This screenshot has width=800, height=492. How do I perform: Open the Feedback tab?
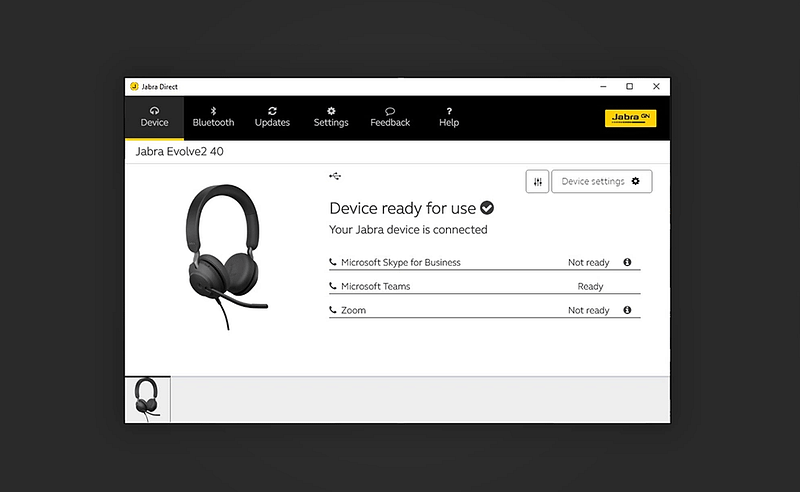390,117
